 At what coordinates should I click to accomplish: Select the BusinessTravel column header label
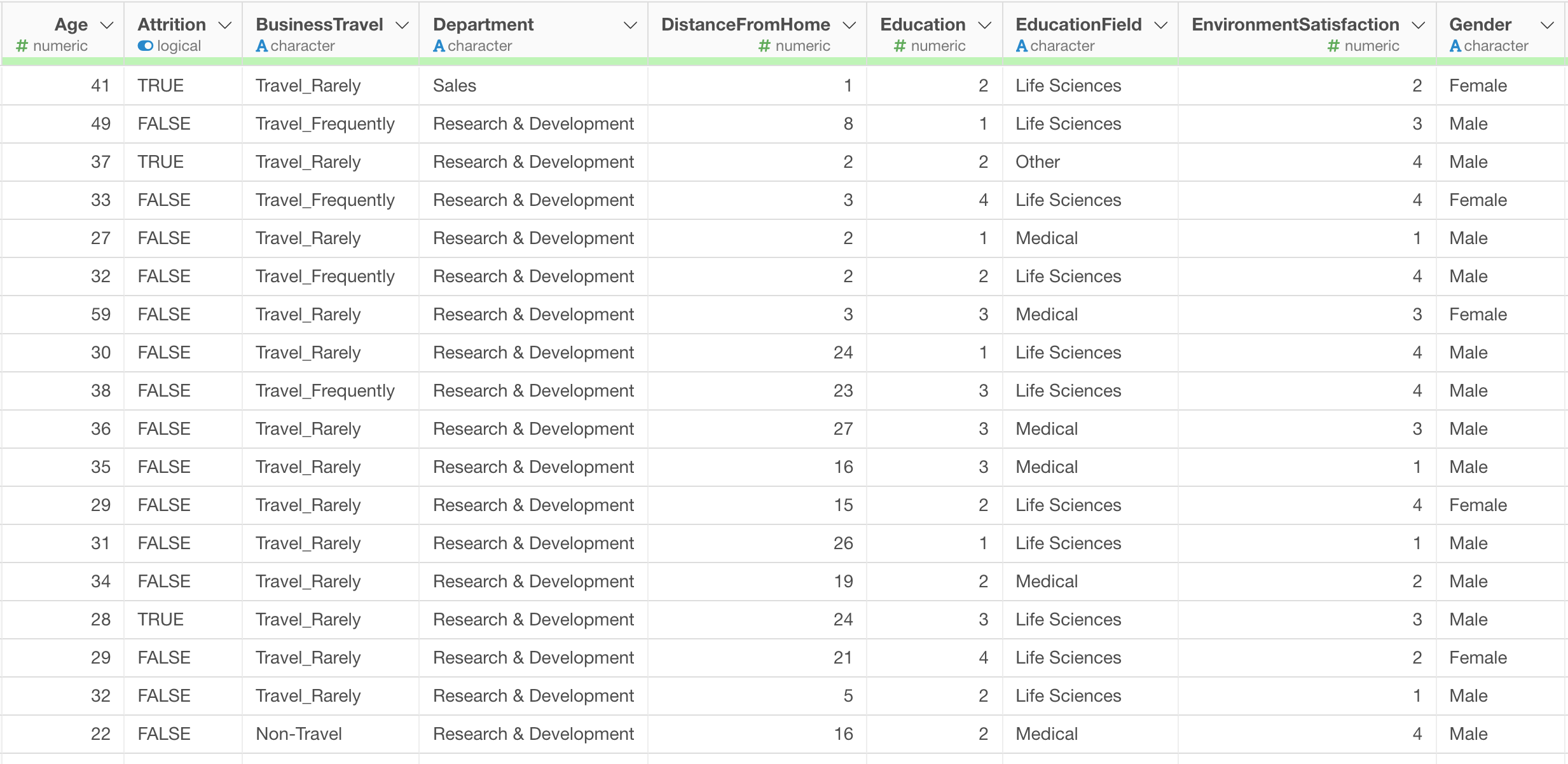[319, 25]
